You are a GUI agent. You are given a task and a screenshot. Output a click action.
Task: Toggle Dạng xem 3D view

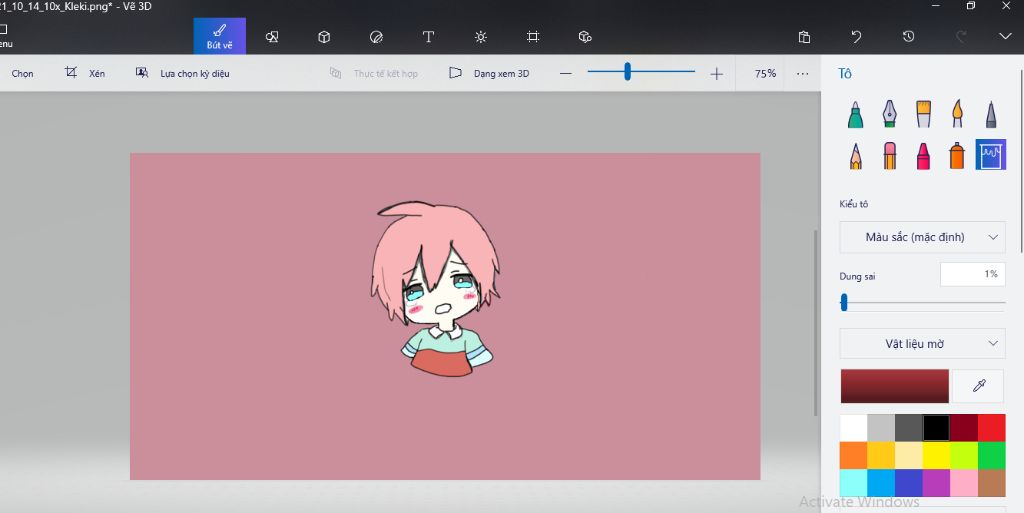coord(489,73)
